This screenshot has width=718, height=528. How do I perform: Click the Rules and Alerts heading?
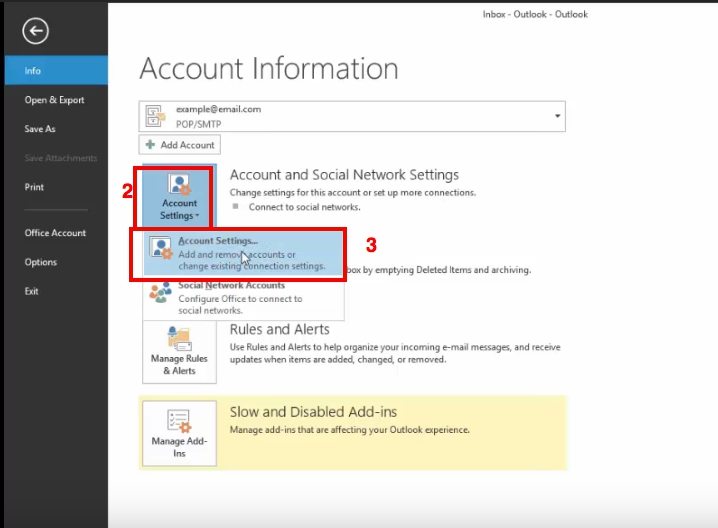point(280,329)
